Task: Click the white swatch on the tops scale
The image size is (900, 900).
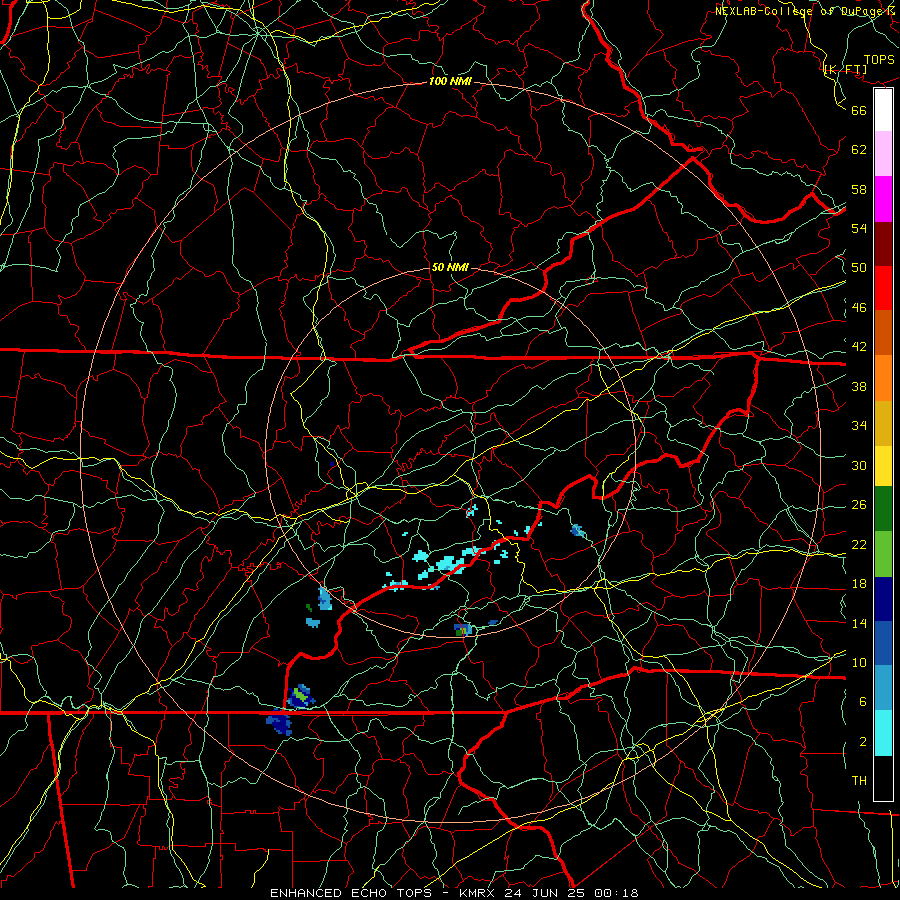Action: pyautogui.click(x=883, y=110)
